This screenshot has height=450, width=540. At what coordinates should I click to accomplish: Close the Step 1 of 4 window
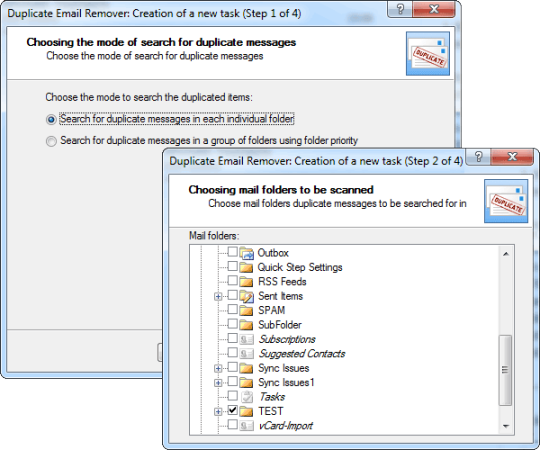click(434, 9)
